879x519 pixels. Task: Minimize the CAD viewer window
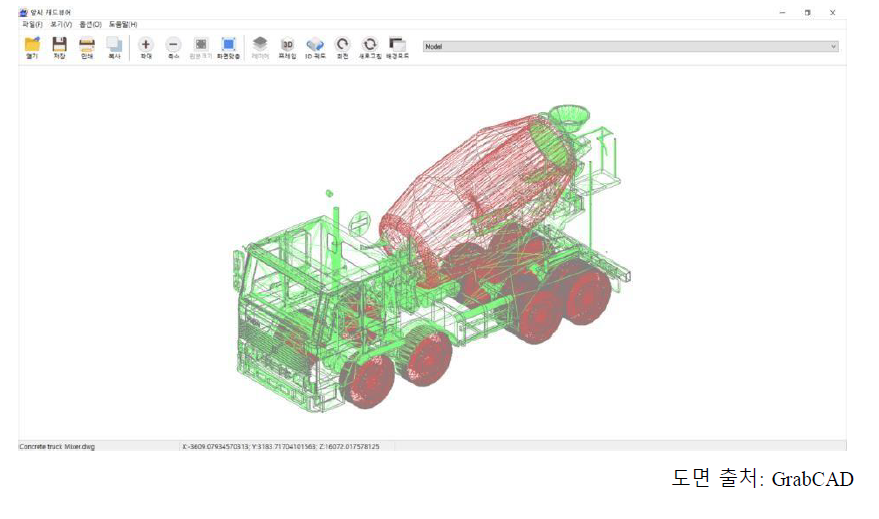pos(783,12)
